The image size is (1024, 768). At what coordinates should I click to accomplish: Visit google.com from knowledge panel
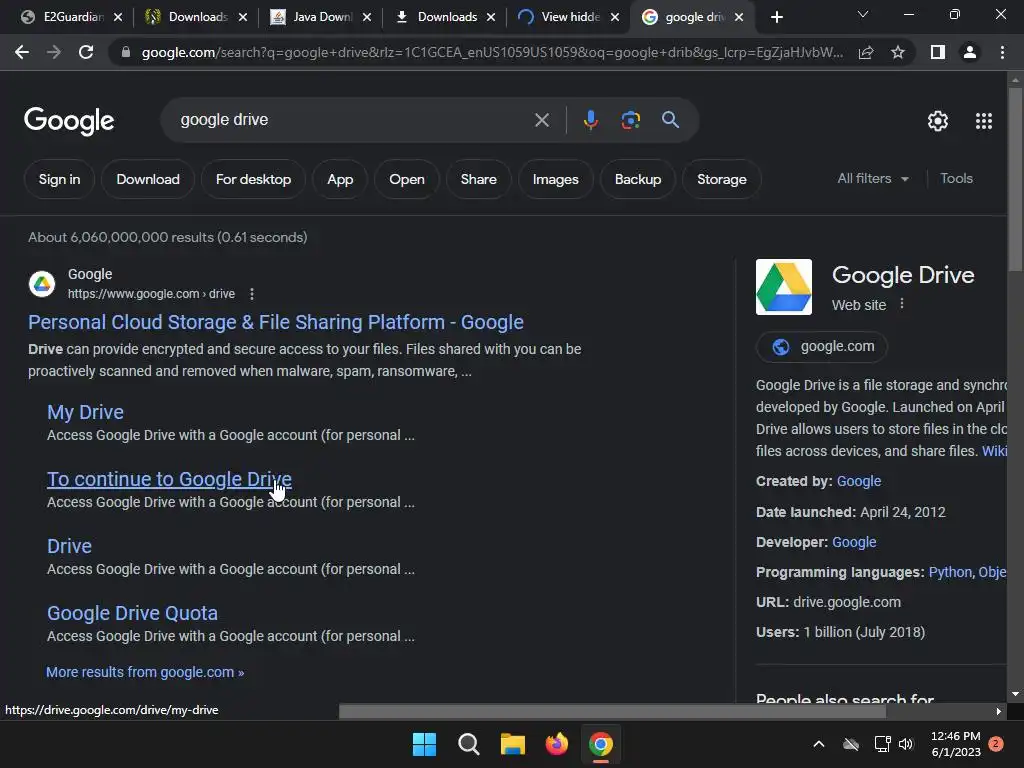click(x=822, y=346)
